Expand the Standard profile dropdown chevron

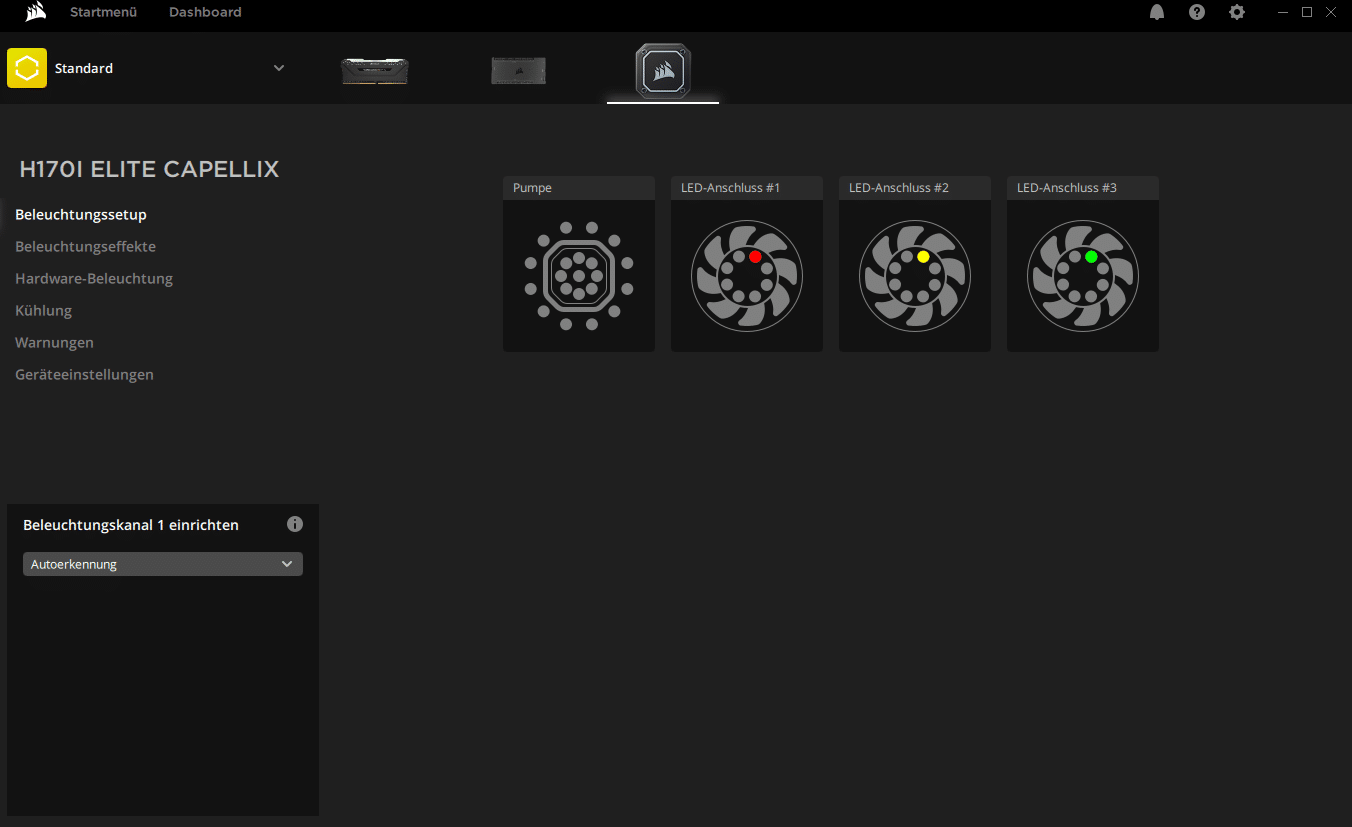(279, 68)
